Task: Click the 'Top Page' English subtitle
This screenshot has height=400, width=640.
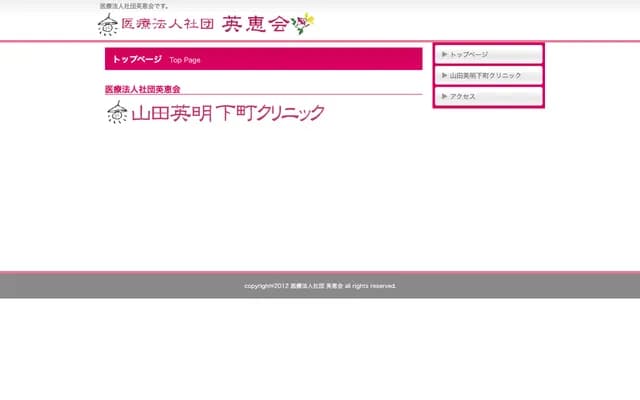Action: (185, 60)
